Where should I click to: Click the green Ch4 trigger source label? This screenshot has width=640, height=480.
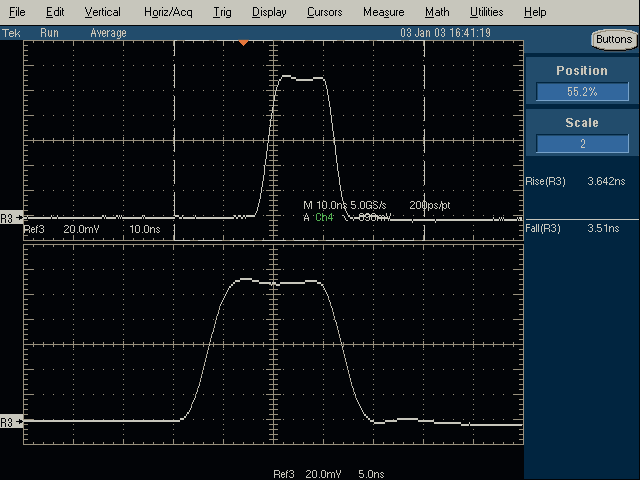tap(324, 218)
